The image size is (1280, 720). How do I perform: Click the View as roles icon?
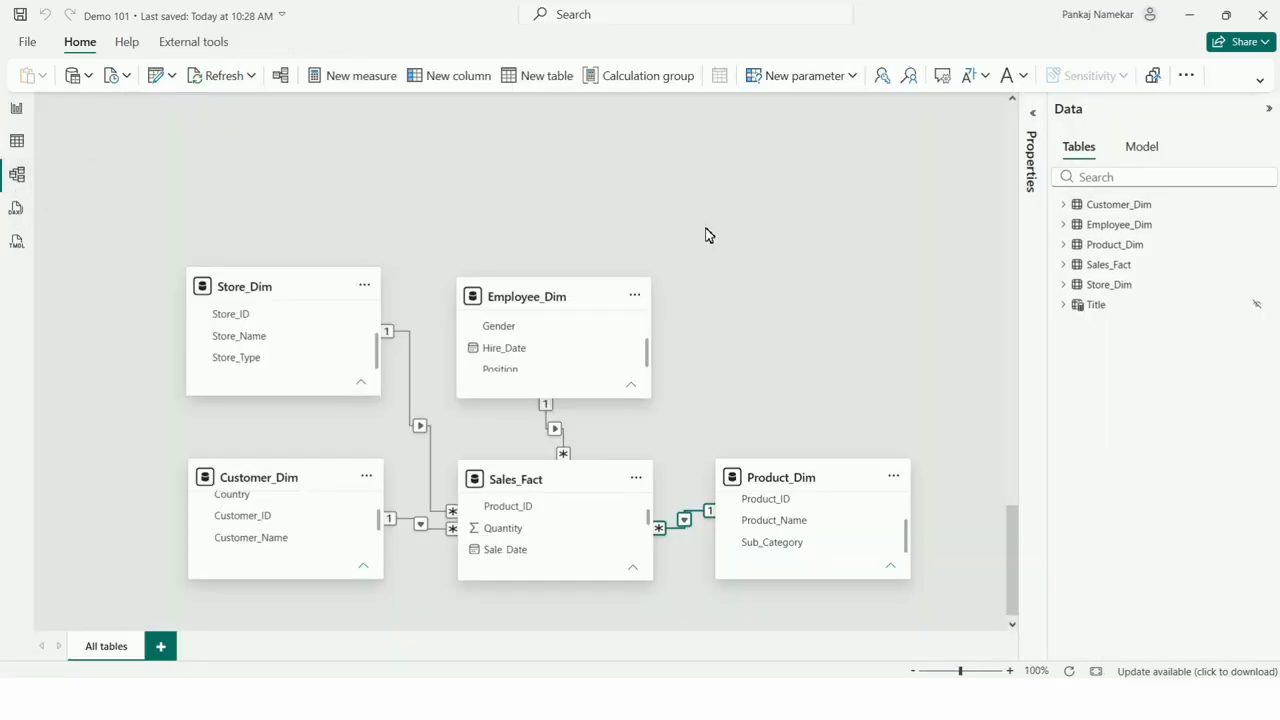pyautogui.click(x=909, y=76)
